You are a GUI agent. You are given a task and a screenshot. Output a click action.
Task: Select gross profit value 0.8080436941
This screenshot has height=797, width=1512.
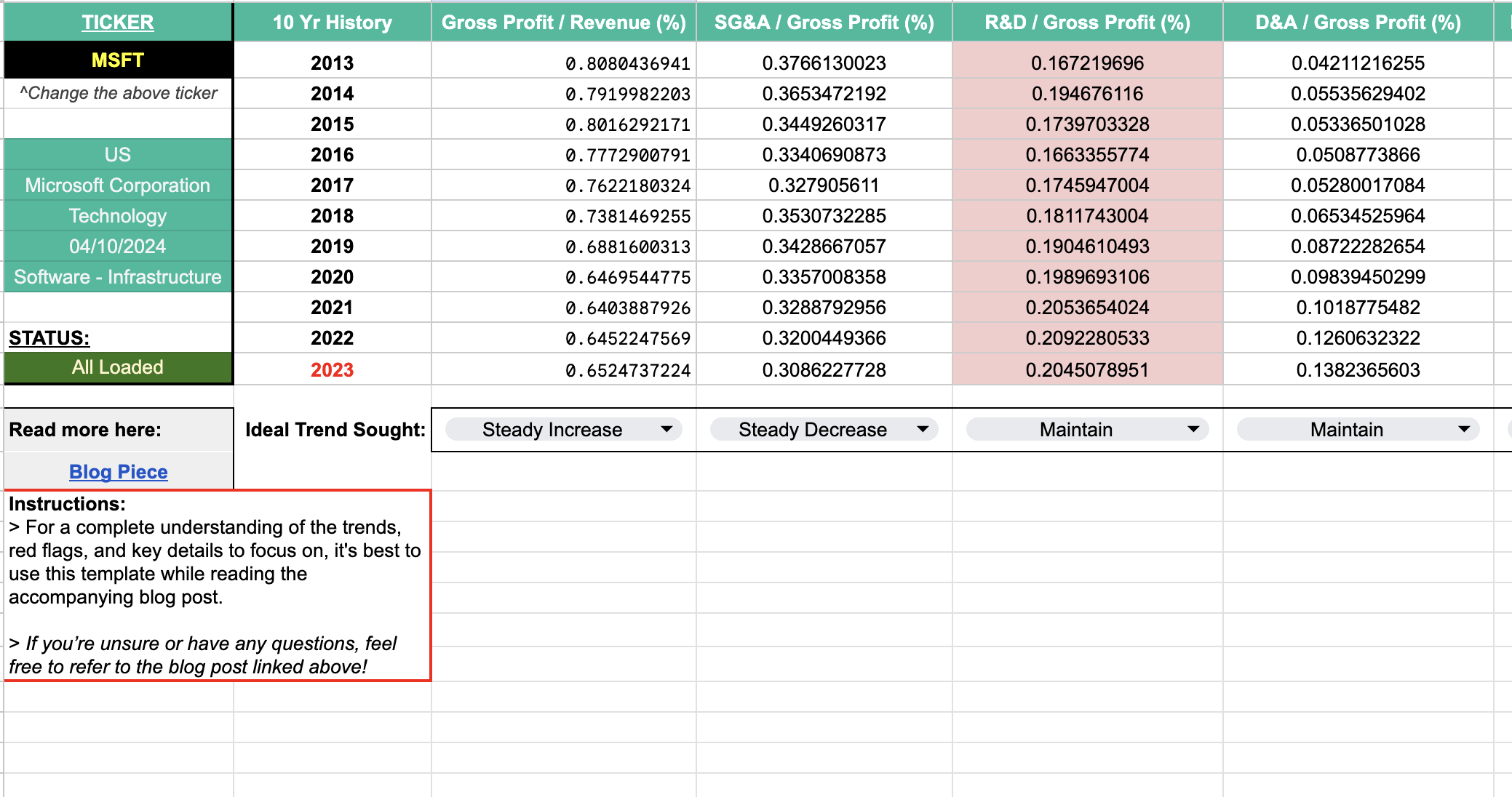pos(564,63)
